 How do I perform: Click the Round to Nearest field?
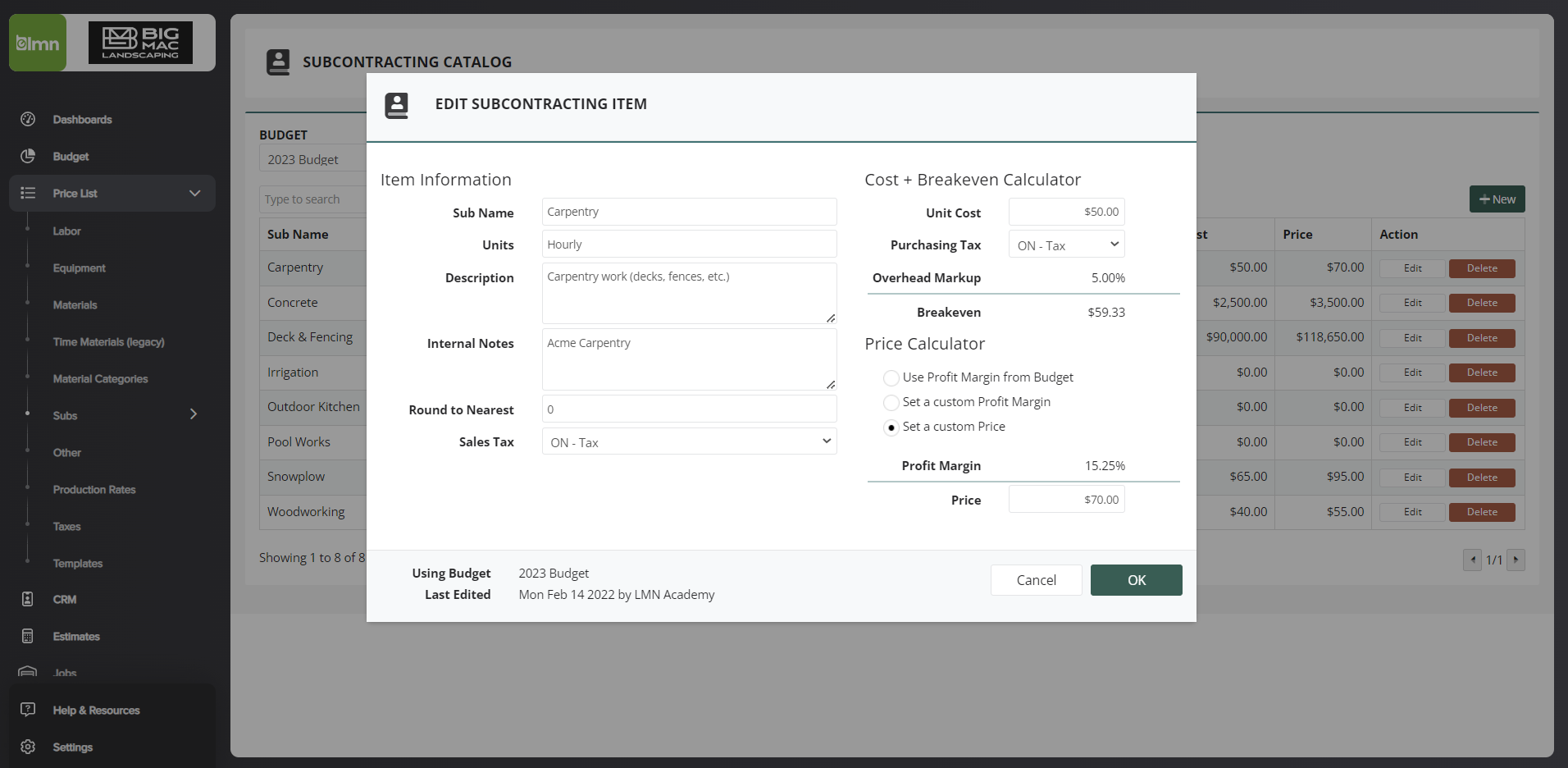tap(690, 409)
